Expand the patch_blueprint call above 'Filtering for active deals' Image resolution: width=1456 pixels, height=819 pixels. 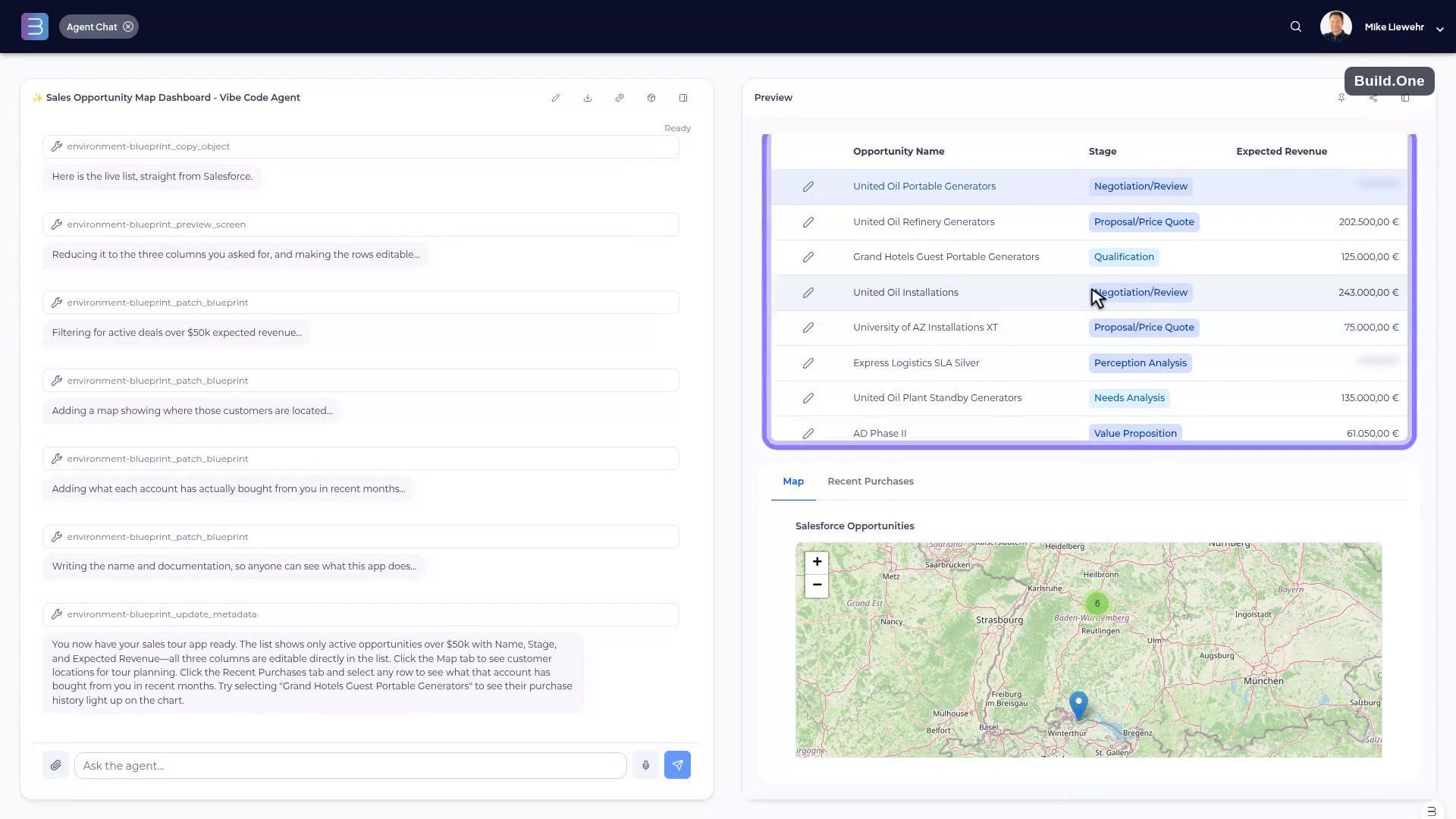click(361, 303)
